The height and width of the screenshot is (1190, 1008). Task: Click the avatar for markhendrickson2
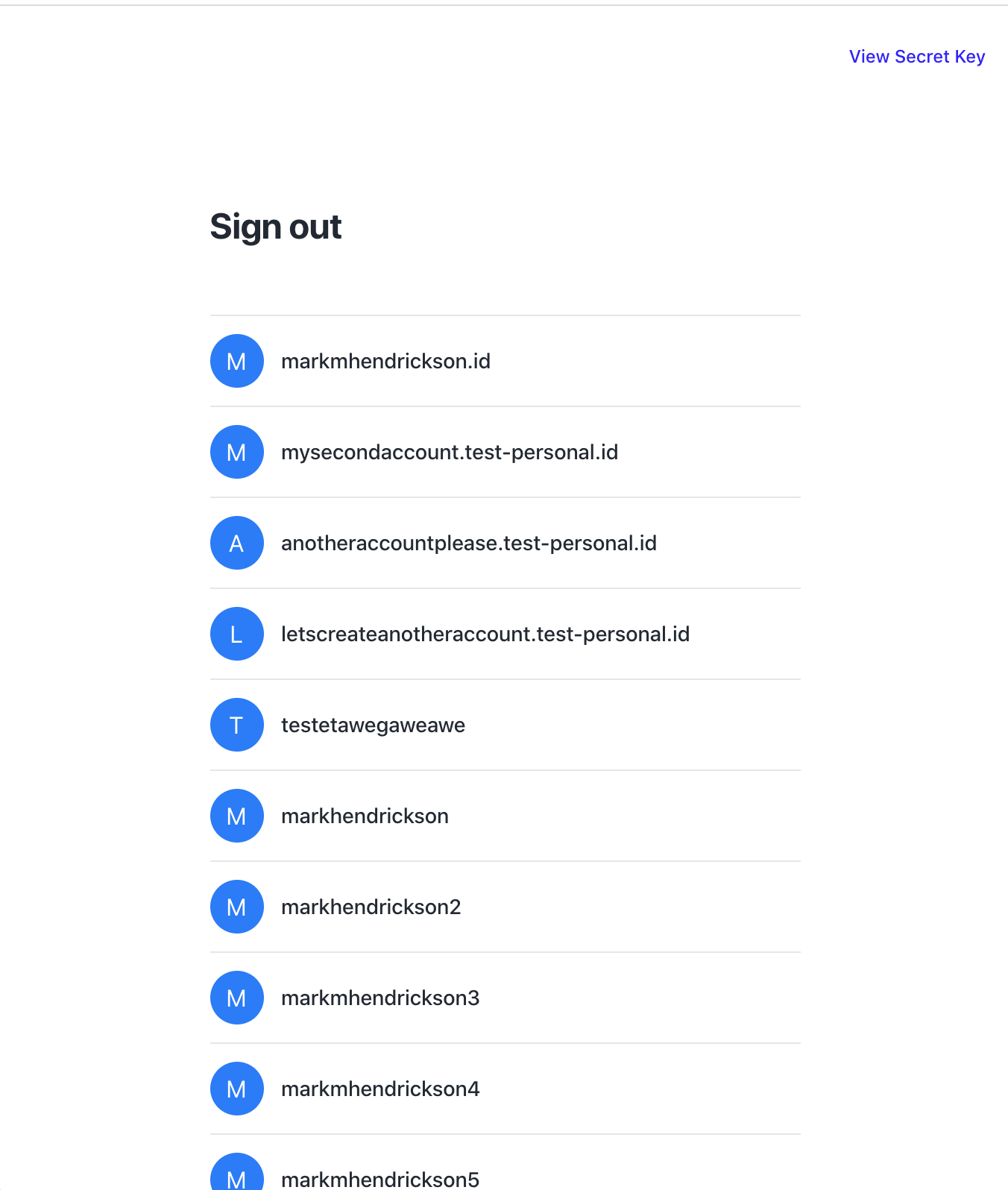236,907
